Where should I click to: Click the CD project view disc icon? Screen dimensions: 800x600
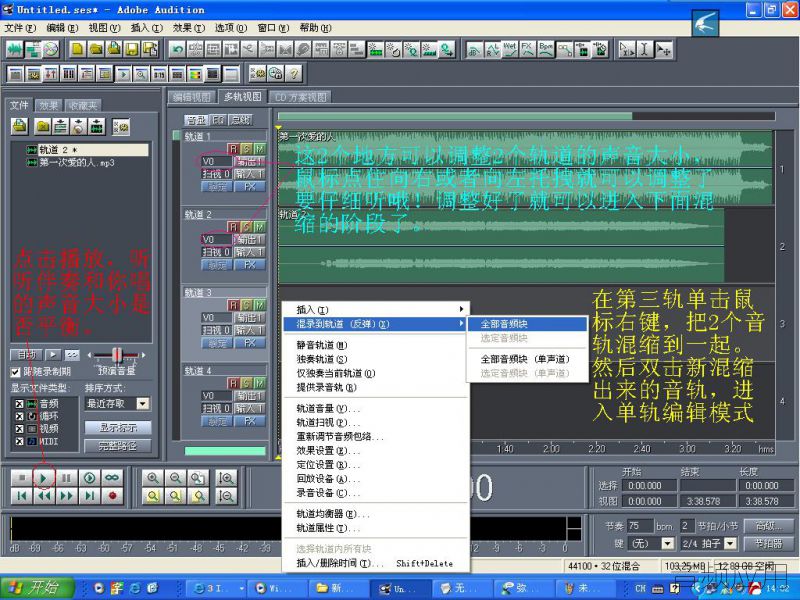click(x=51, y=49)
